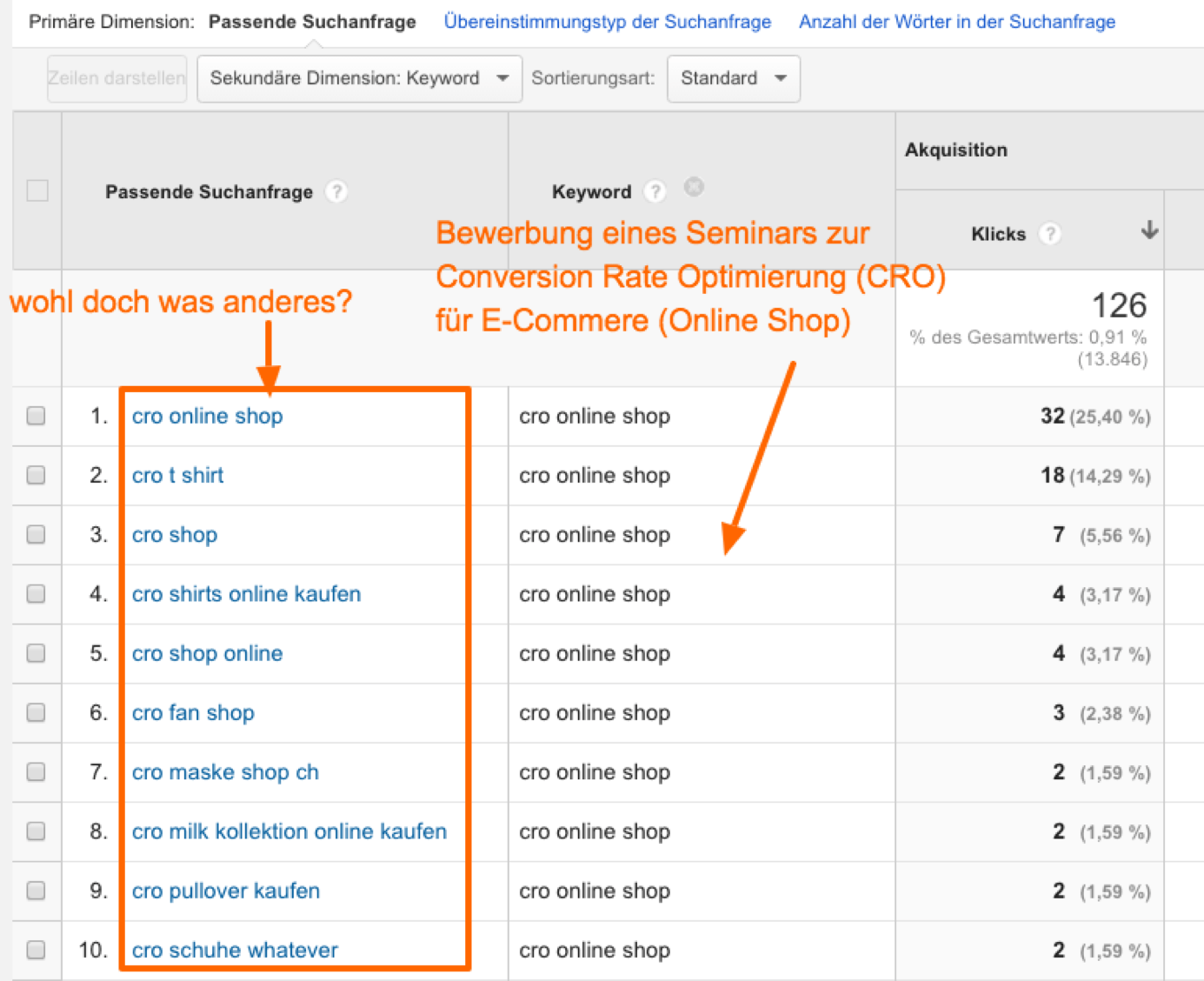Click the Akquisition column group header
1204x981 pixels.
coord(956,150)
